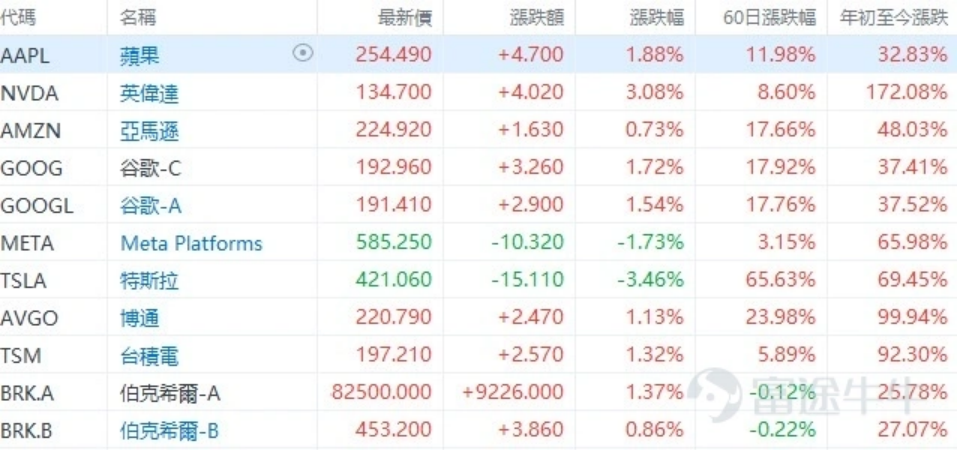
Task: Open the 英偉達 stock link
Action: 150,93
